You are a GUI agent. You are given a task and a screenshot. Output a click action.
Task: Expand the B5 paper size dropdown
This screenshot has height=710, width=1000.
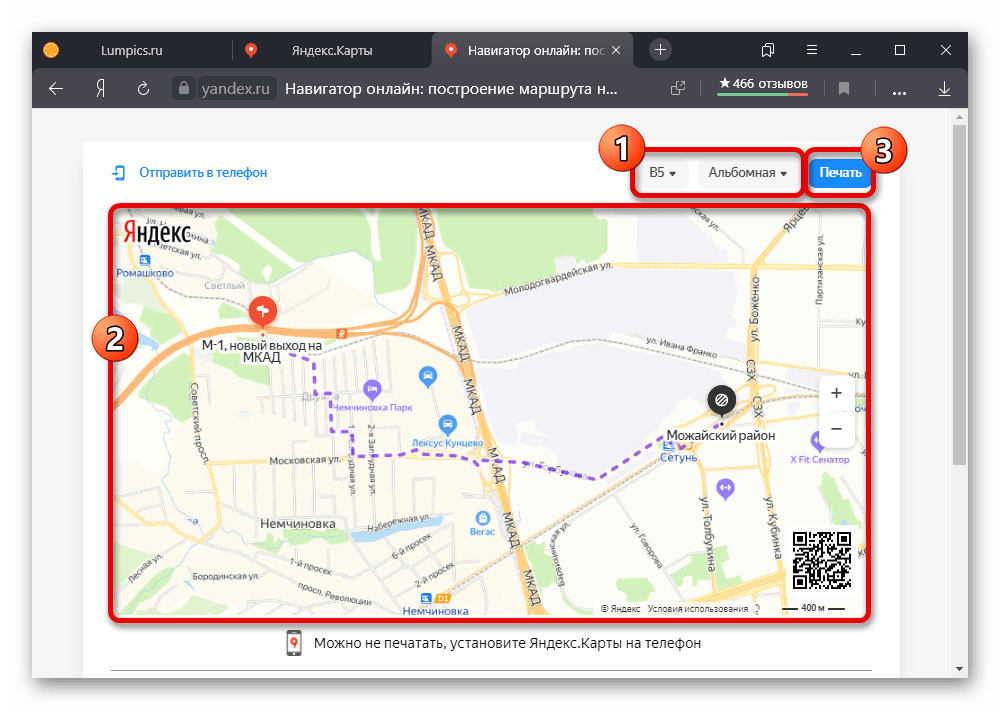tap(663, 172)
